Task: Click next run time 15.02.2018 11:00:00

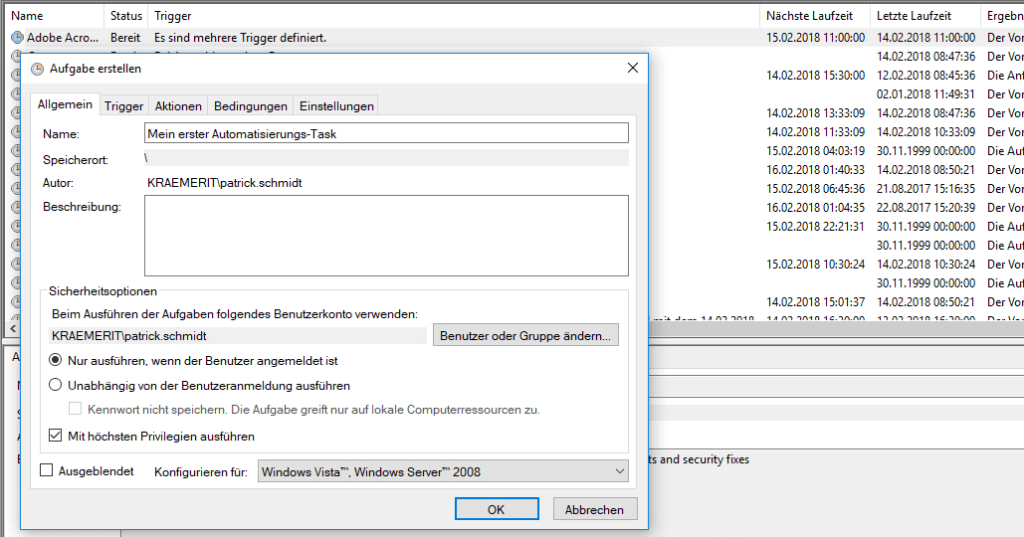Action: pyautogui.click(x=815, y=38)
